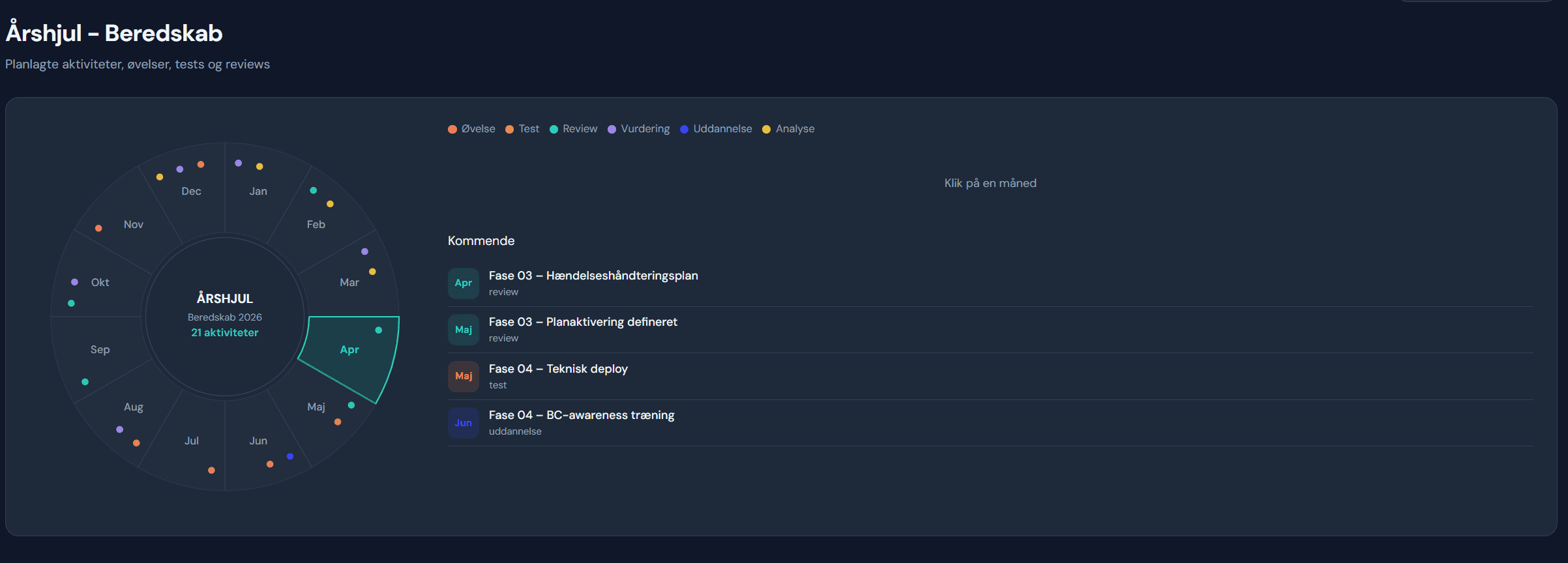Pick the Okt month in the wheel
The image size is (1568, 563).
pos(100,283)
